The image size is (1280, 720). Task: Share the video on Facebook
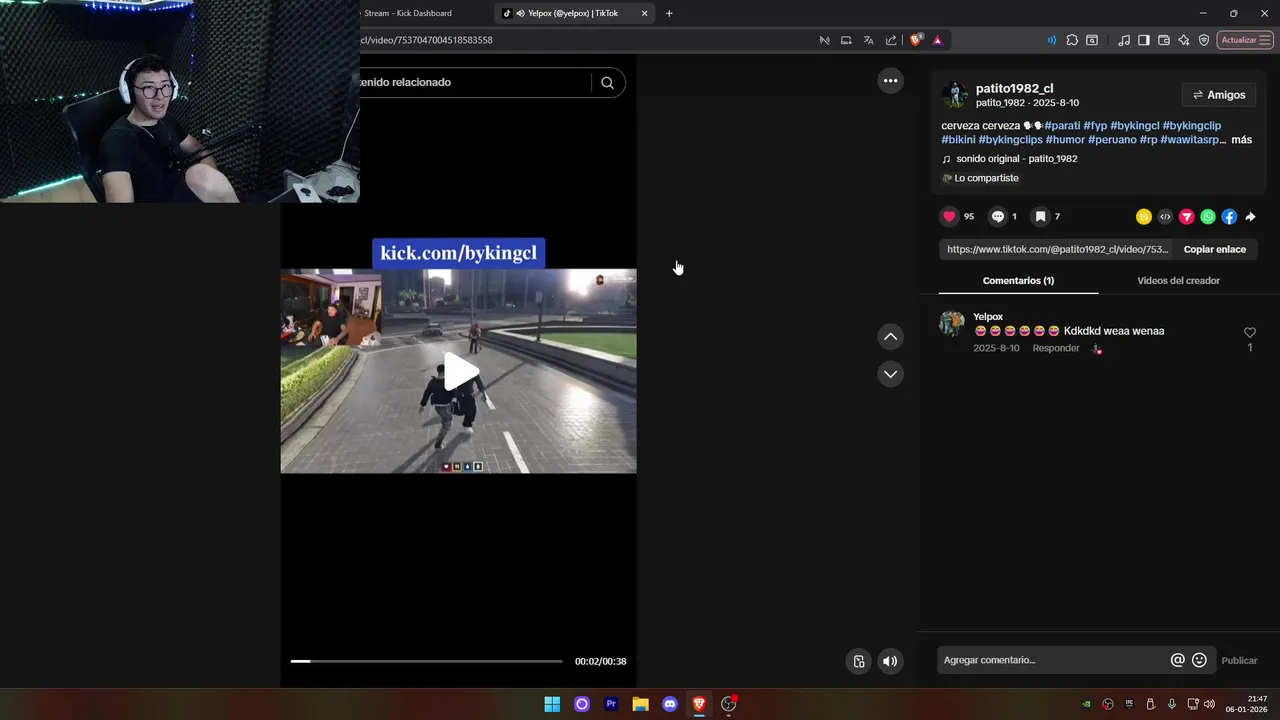point(1229,217)
